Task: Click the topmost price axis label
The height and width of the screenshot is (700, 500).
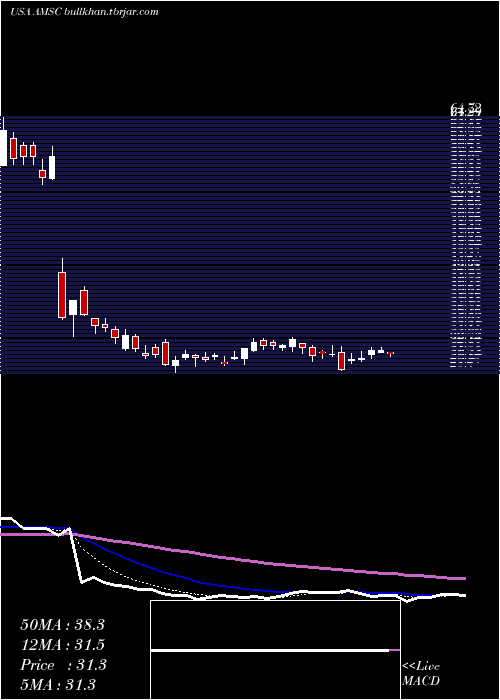Action: click(466, 108)
